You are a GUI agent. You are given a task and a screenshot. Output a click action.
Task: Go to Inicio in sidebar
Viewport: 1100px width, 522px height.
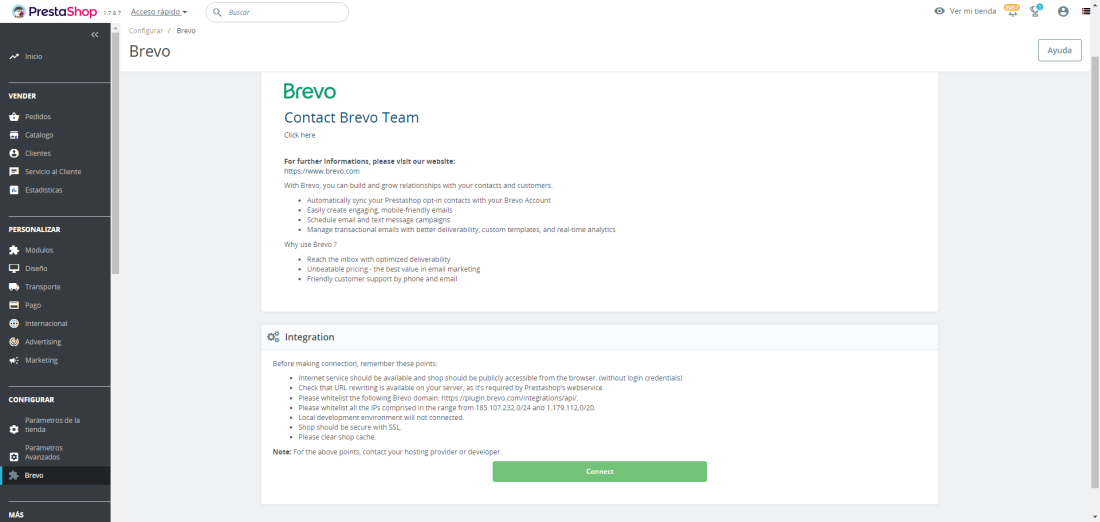point(34,56)
